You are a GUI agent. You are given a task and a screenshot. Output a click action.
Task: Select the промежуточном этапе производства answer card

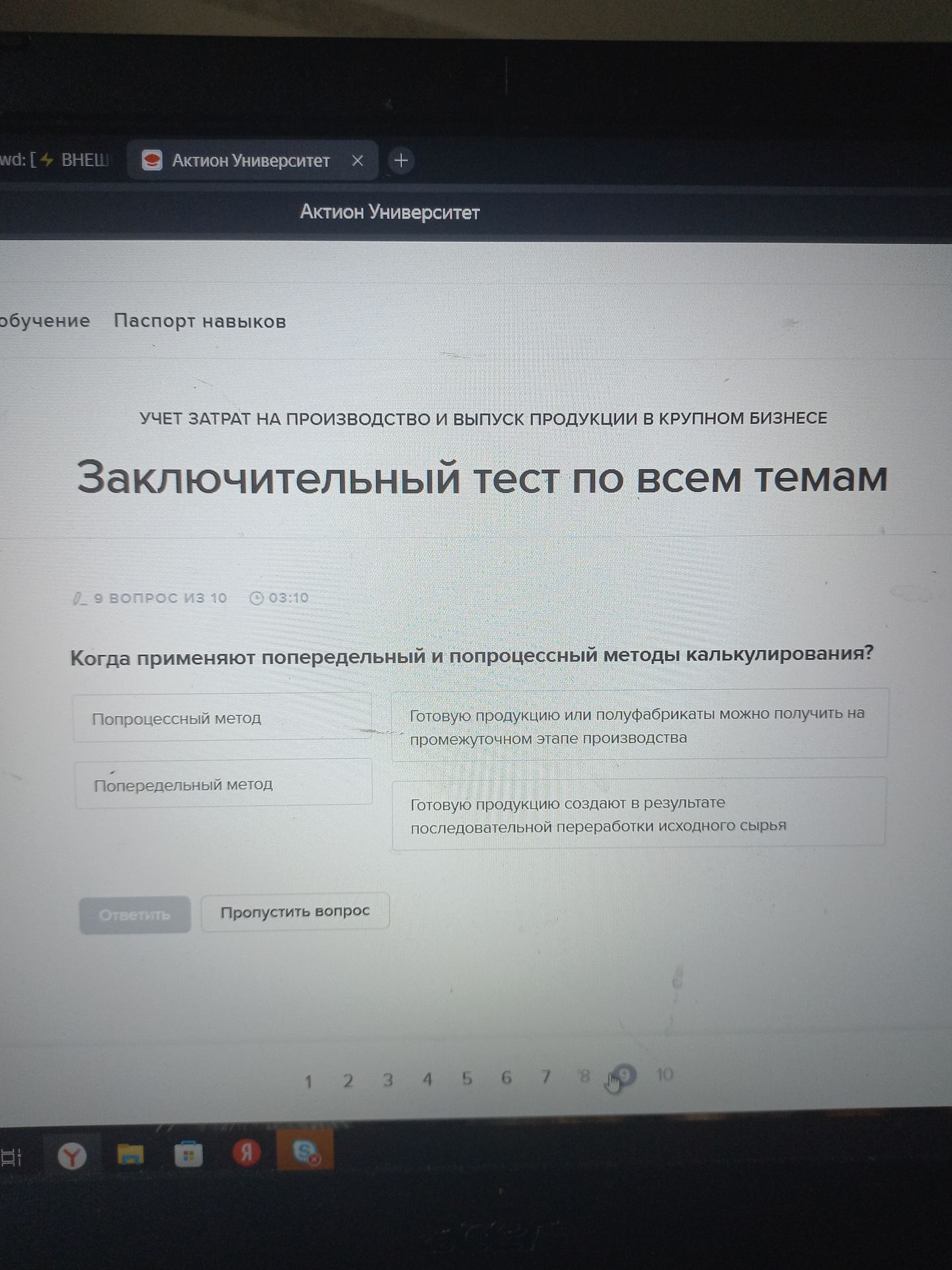click(x=639, y=725)
